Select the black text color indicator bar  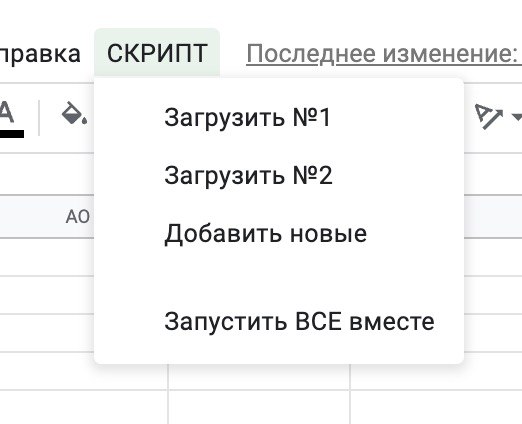12,134
